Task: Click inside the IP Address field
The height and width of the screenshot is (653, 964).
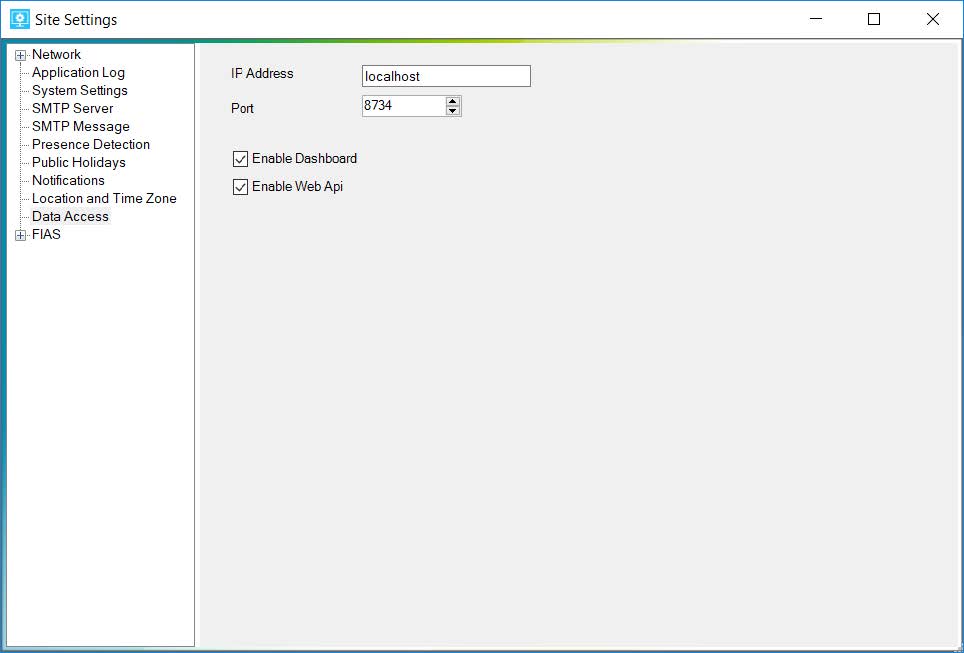Action: pyautogui.click(x=445, y=76)
